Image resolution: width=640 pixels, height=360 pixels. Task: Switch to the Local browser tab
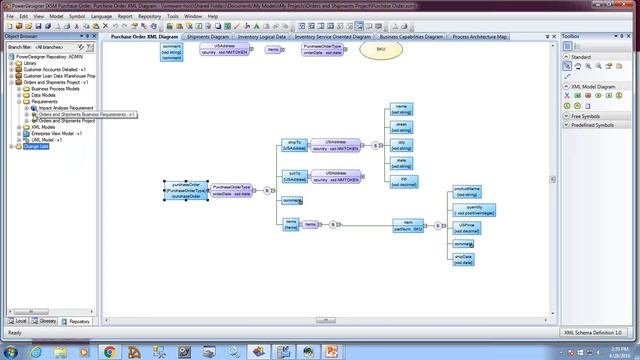[17, 321]
